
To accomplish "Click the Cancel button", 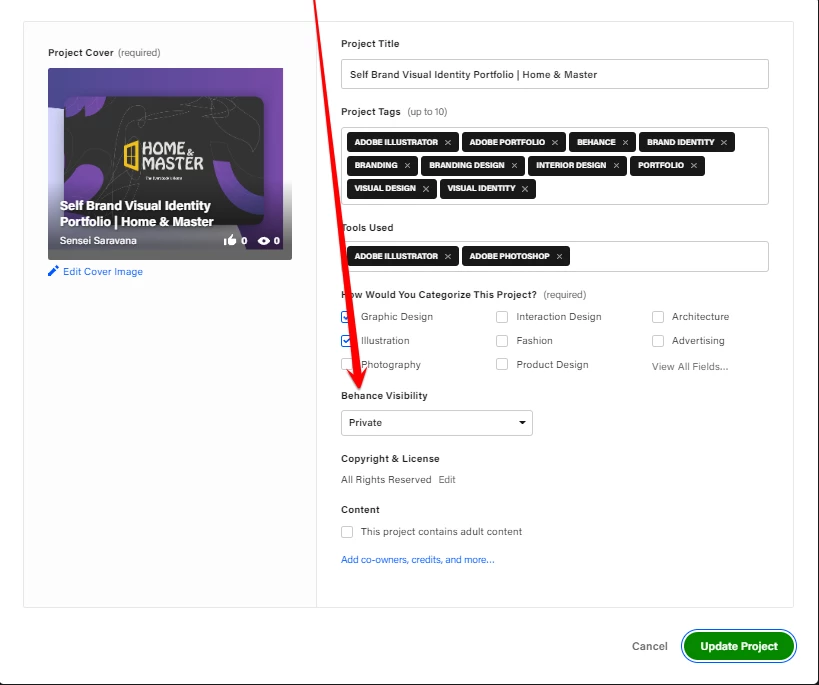I will [x=649, y=646].
